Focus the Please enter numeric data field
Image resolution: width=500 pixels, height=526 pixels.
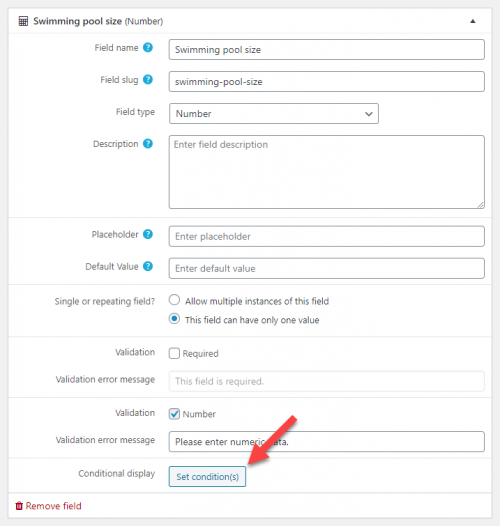[x=327, y=441]
